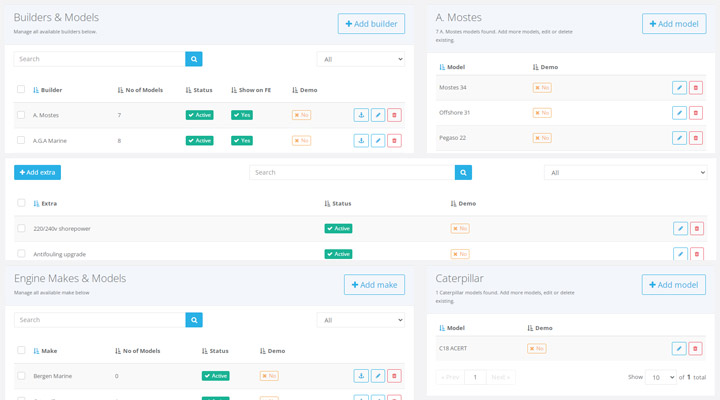Screen dimensions: 720x400
Task: Delete the Antifouling upgrade extra
Action: 697,254
